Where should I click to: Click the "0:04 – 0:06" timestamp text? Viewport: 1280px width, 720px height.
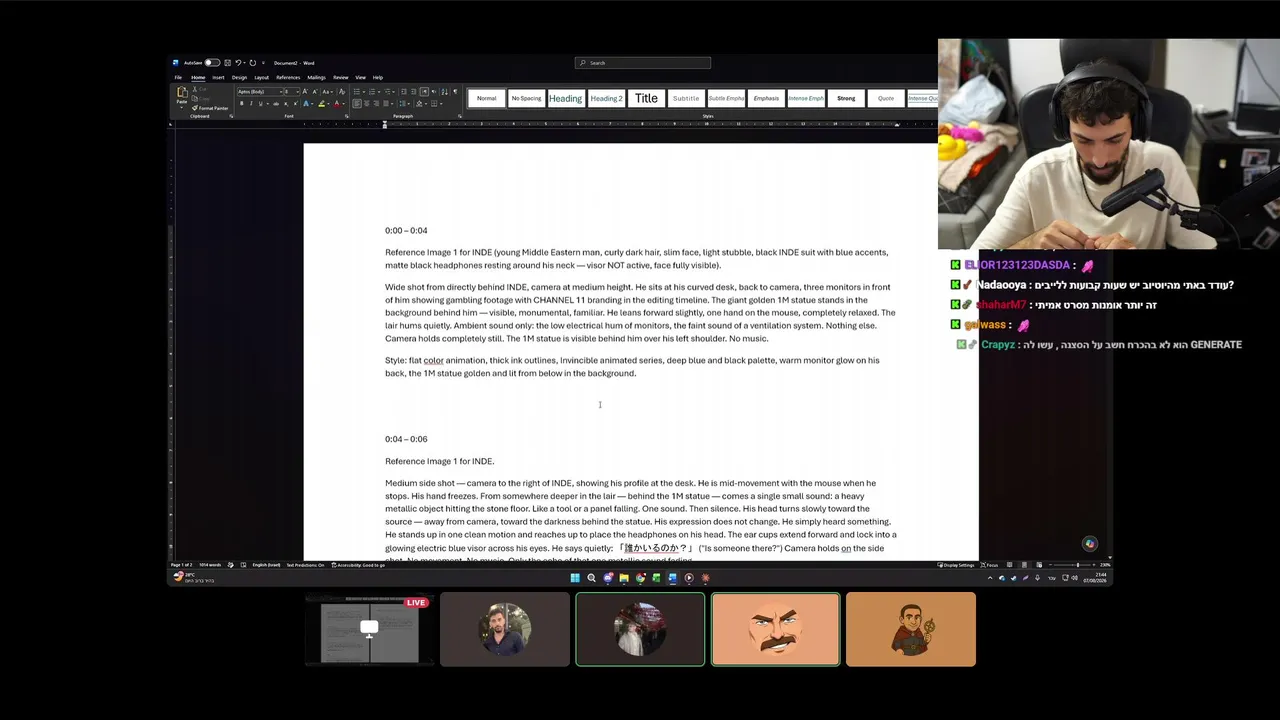[406, 439]
